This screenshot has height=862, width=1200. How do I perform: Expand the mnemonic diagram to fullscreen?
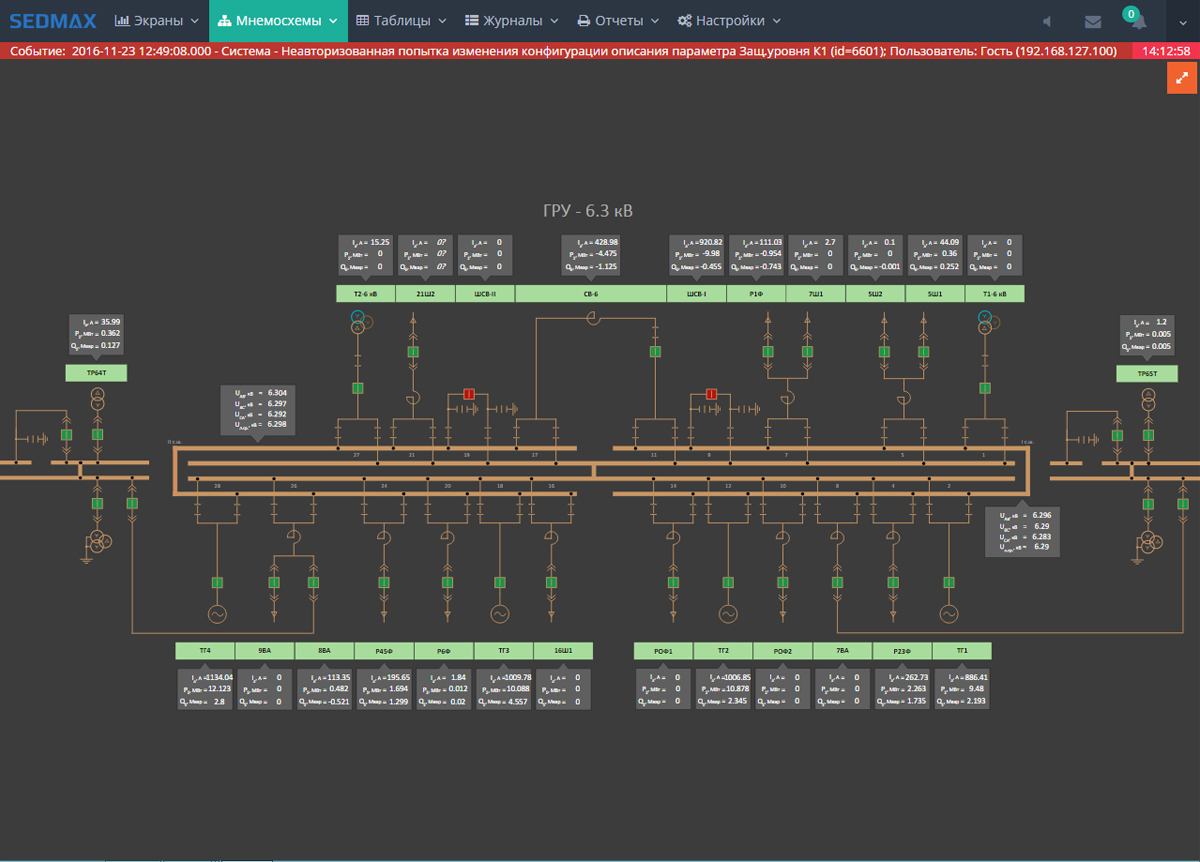1182,80
